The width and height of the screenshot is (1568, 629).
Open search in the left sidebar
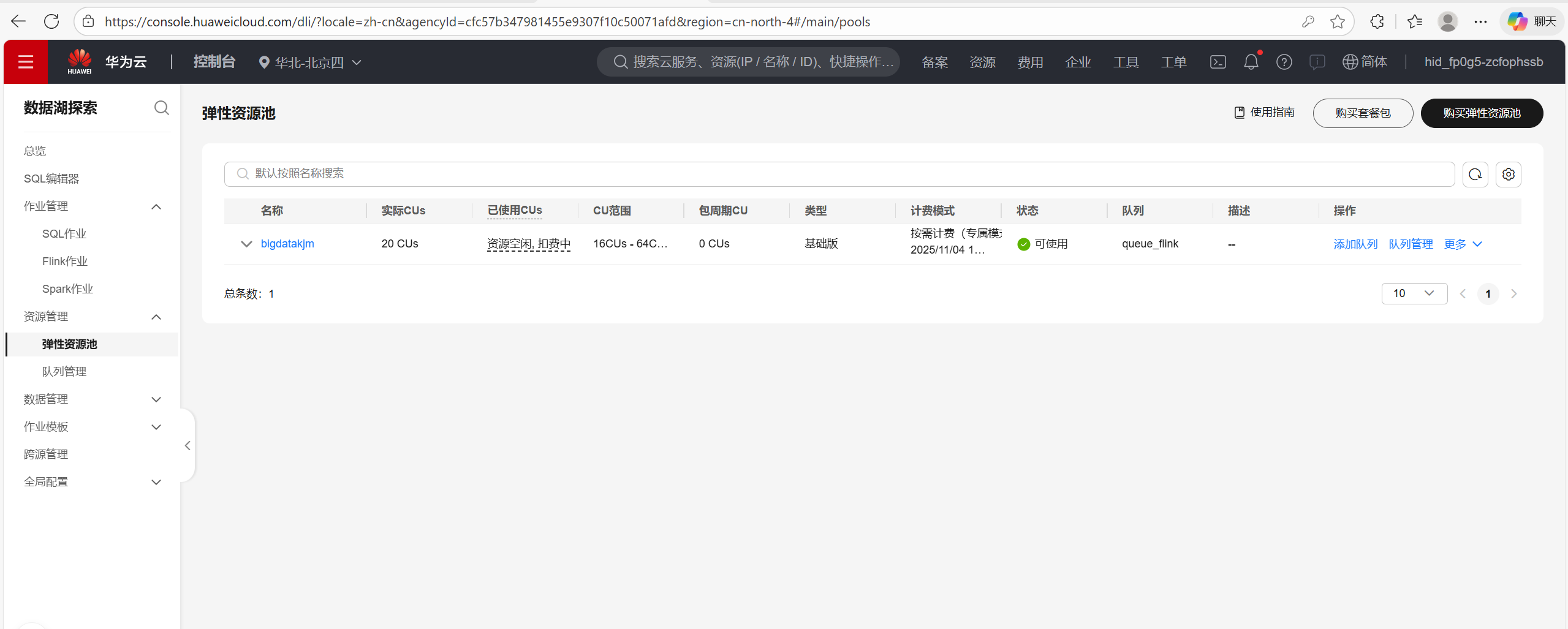(161, 108)
